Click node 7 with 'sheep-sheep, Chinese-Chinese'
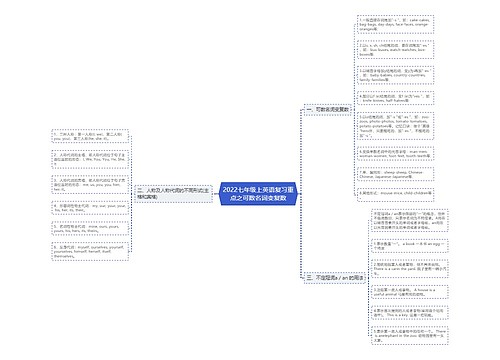 coord(395,174)
